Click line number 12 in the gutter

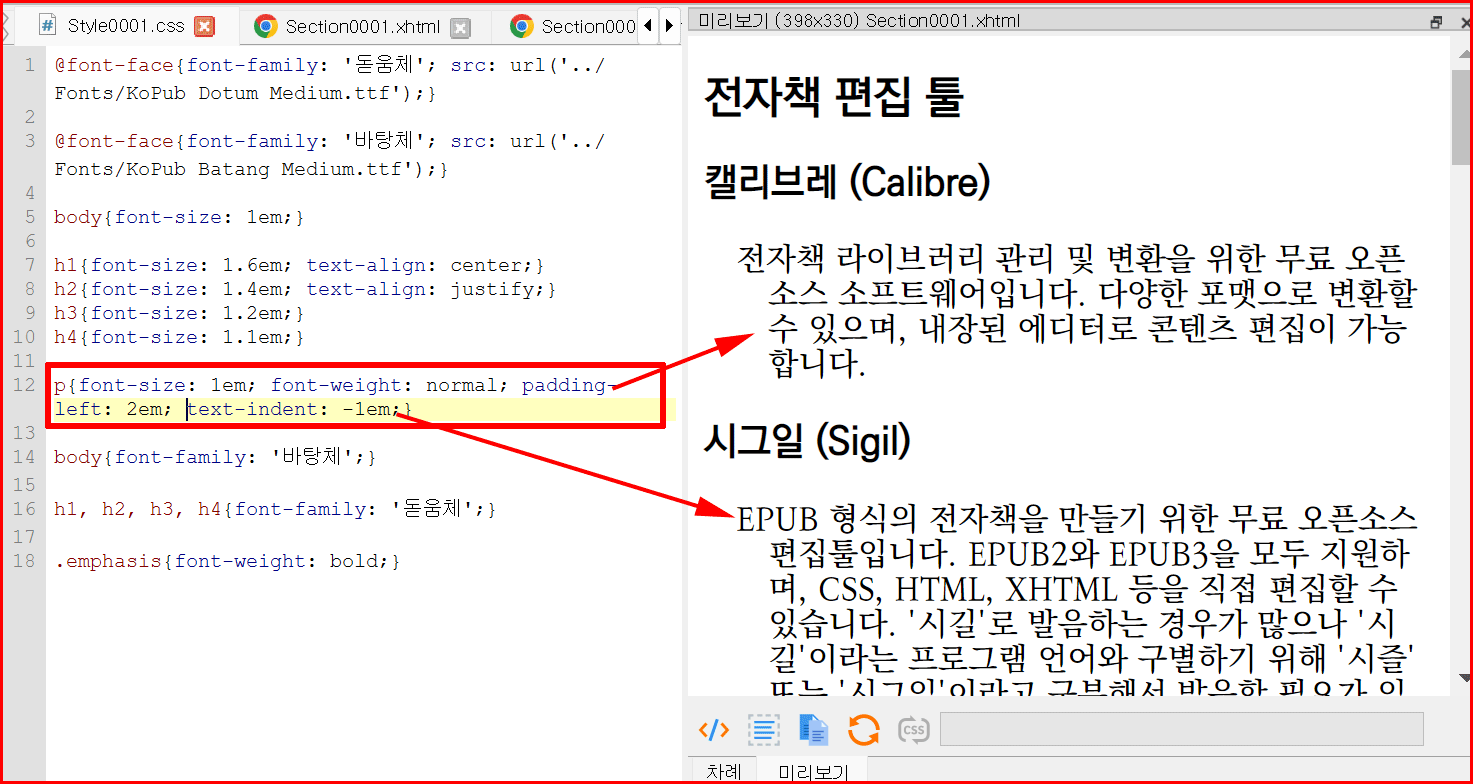pos(25,385)
